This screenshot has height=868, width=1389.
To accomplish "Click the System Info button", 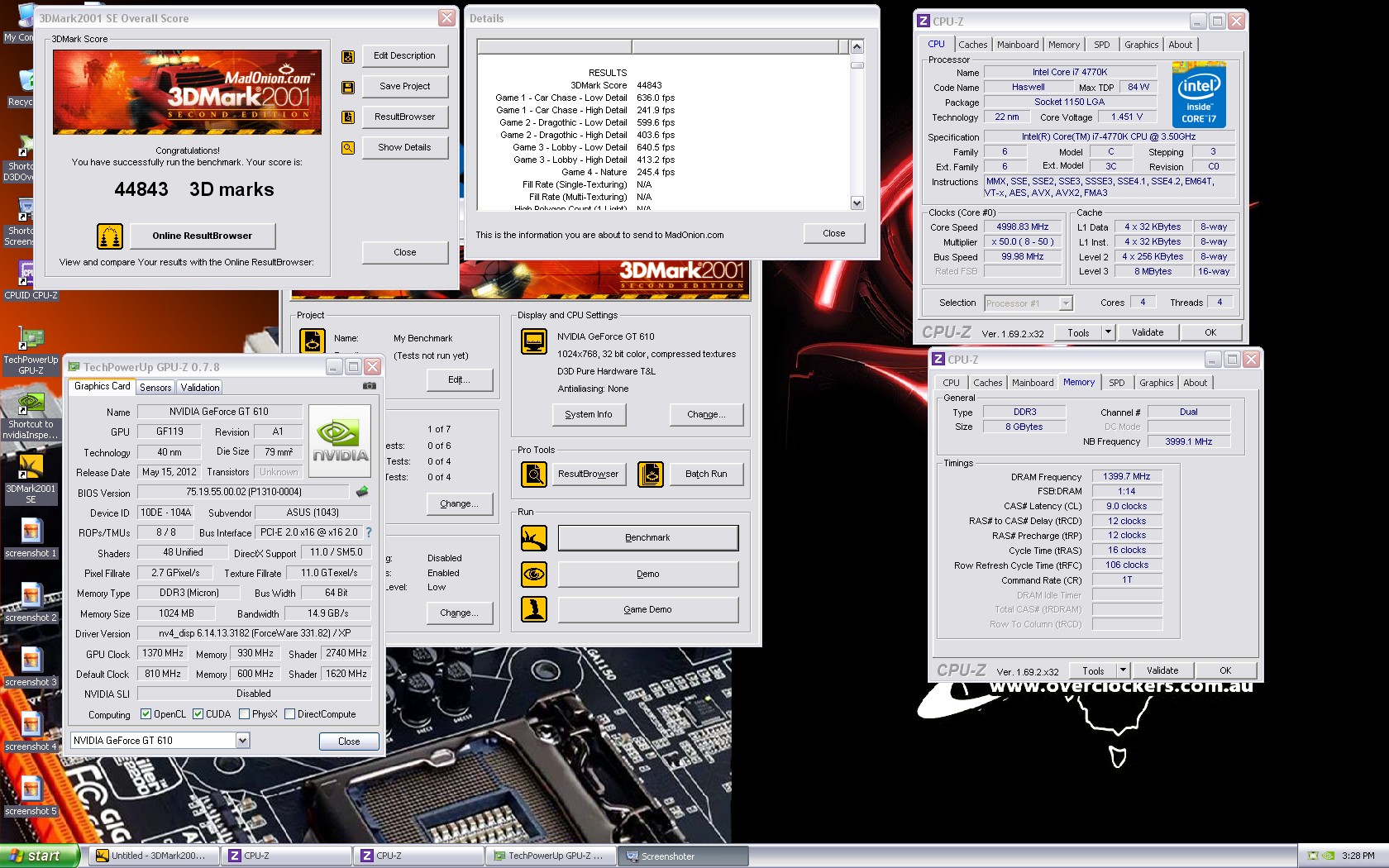I will click(589, 415).
